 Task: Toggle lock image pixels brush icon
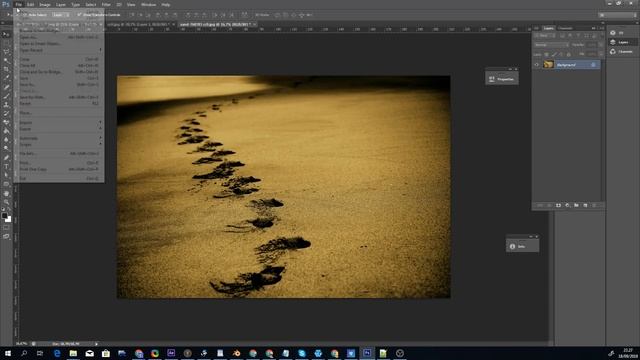tap(554, 54)
